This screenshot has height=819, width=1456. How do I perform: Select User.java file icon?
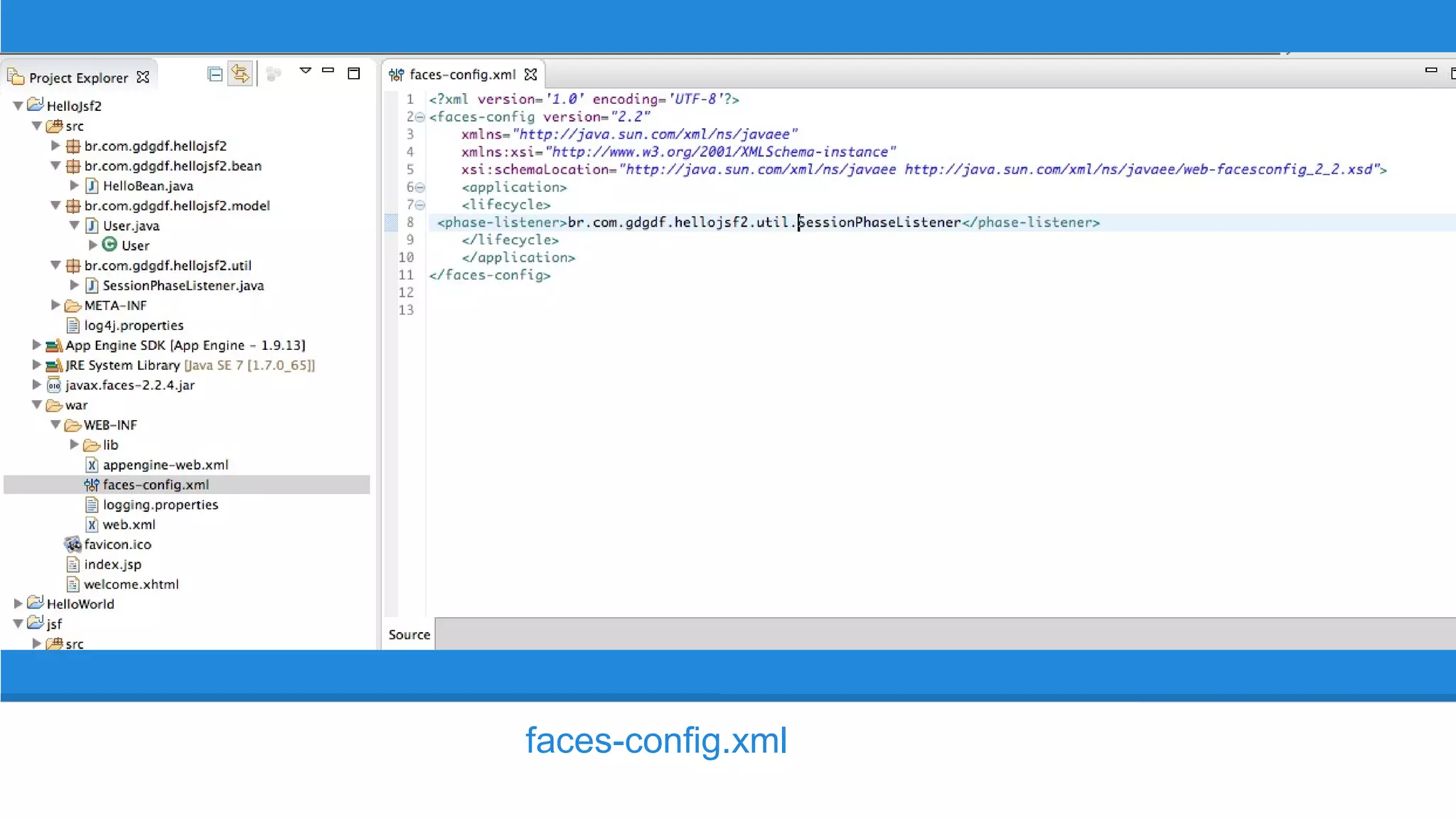(x=92, y=225)
